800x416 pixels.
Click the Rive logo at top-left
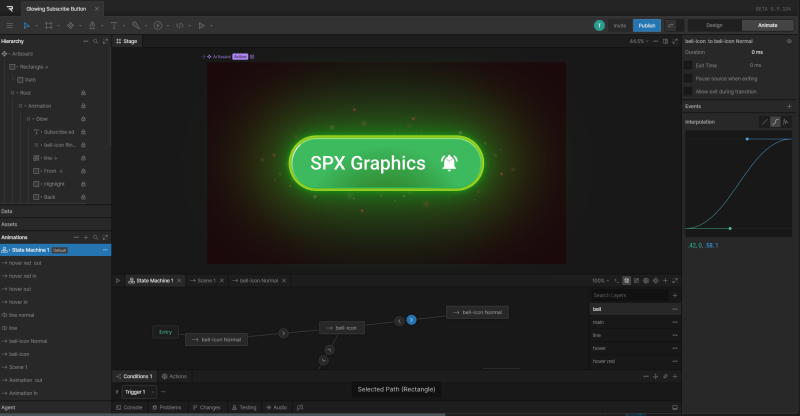10,9
